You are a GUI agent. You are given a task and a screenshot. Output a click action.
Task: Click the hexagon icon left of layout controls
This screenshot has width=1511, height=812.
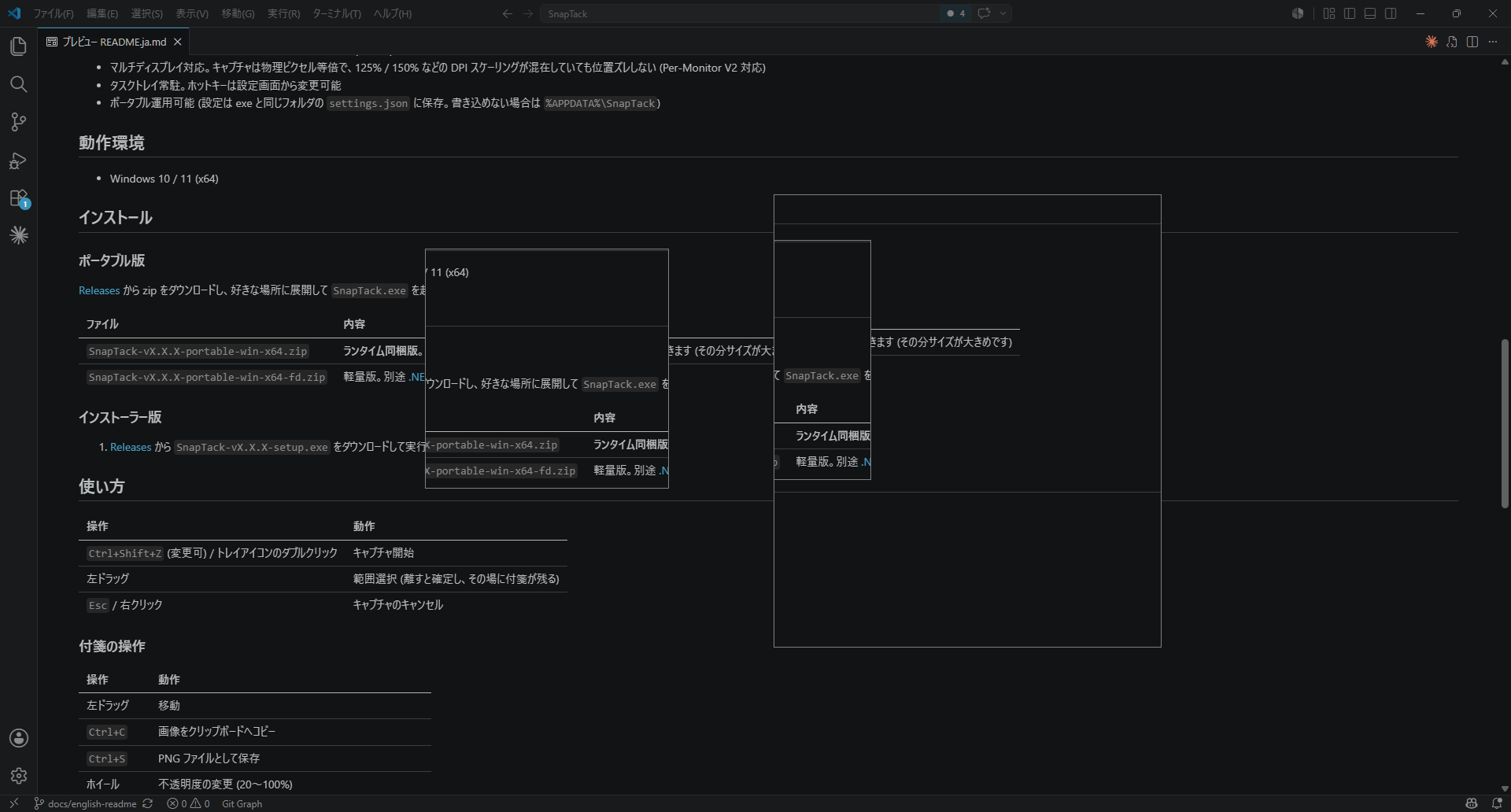click(x=1298, y=13)
